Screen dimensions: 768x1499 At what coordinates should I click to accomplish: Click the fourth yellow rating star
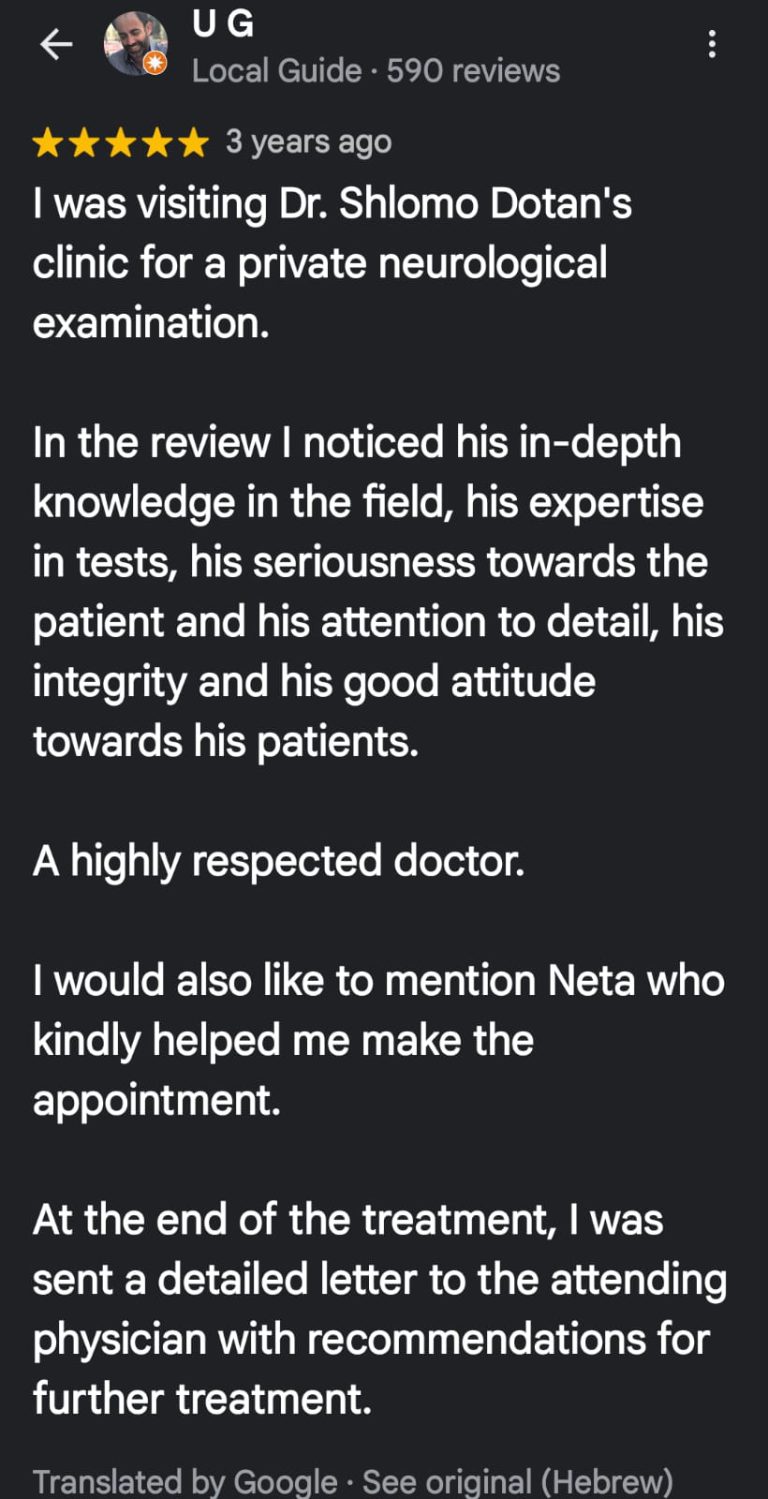pos(158,144)
